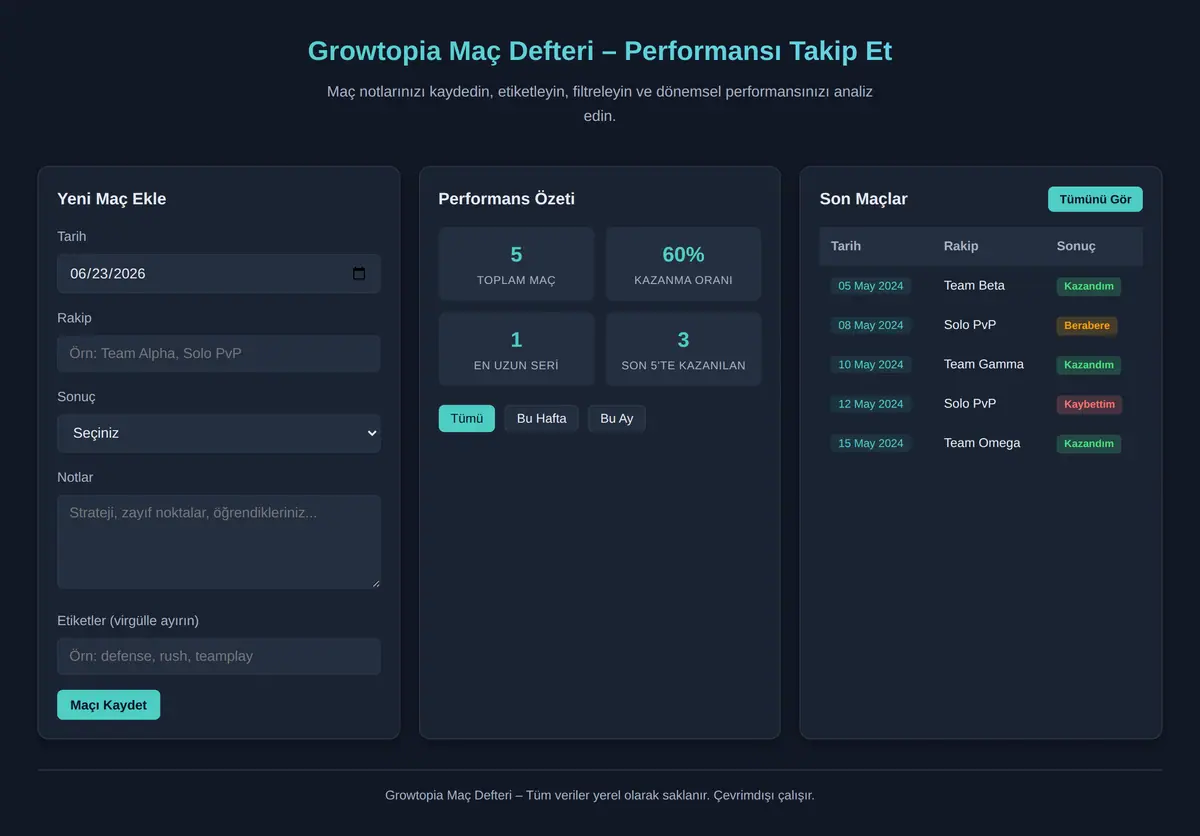Click the Performans Özeti heading

pos(507,199)
